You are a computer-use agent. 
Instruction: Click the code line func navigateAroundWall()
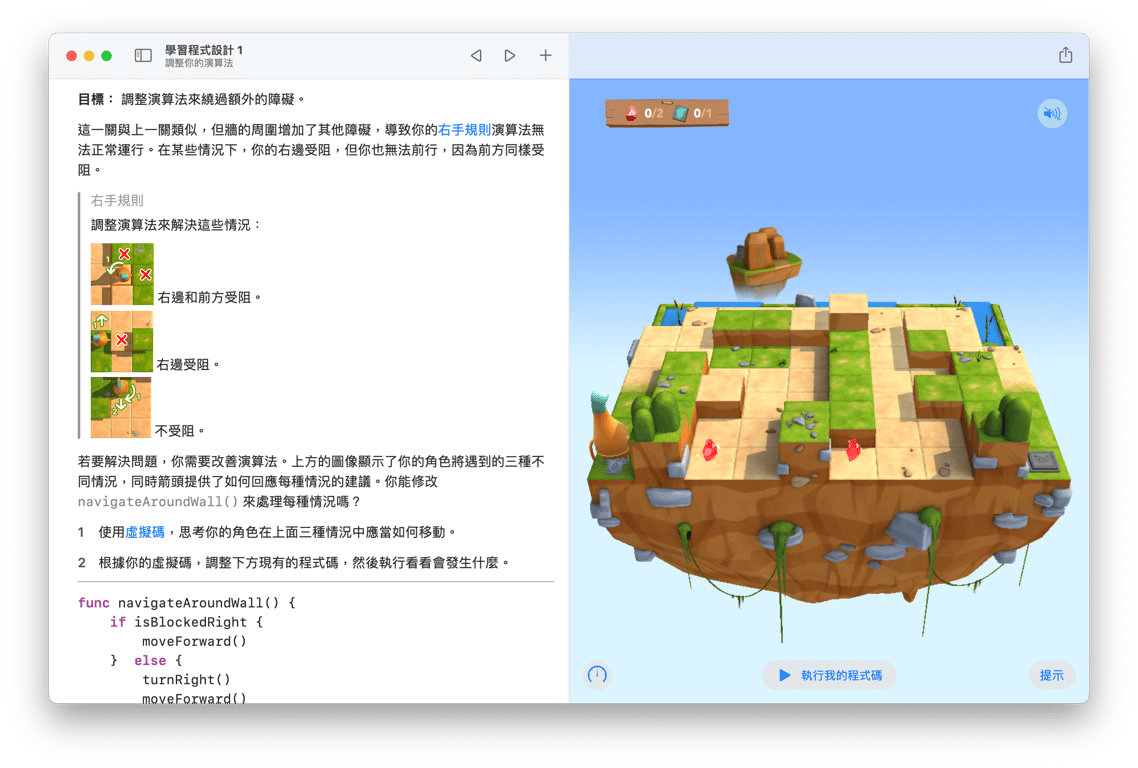(187, 602)
